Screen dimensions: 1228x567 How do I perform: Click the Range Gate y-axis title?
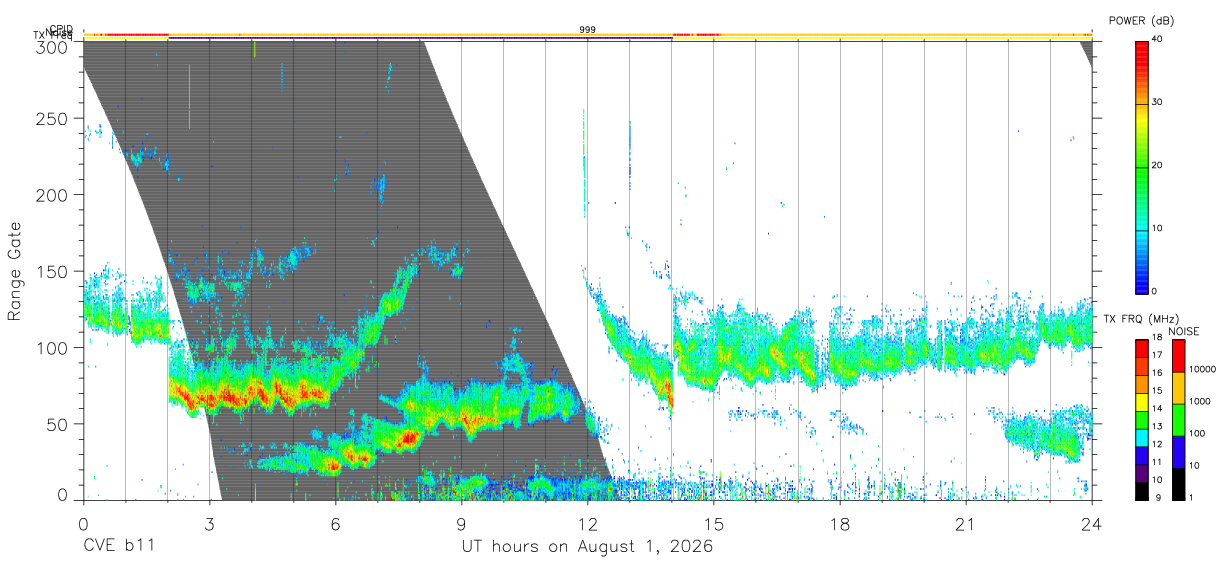(15, 270)
